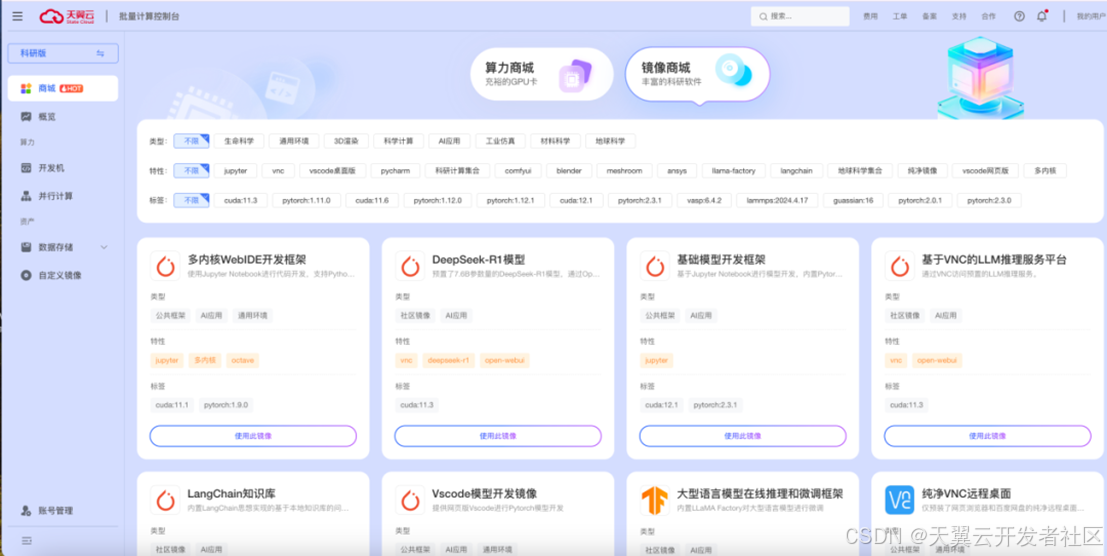The height and width of the screenshot is (556, 1107).
Task: Select 不限 in the 标签 filter row
Action: point(191,200)
